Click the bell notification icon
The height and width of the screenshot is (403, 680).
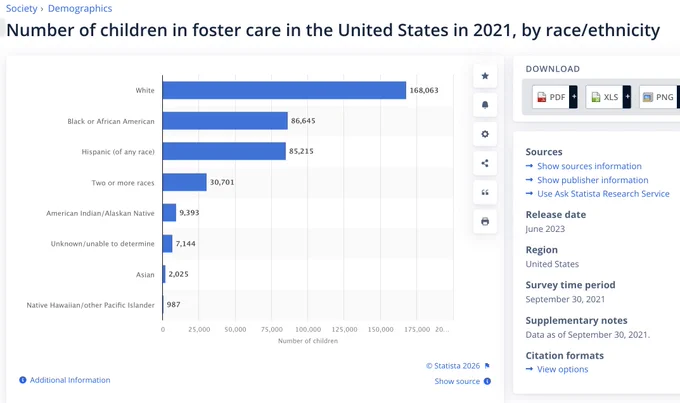coord(485,105)
